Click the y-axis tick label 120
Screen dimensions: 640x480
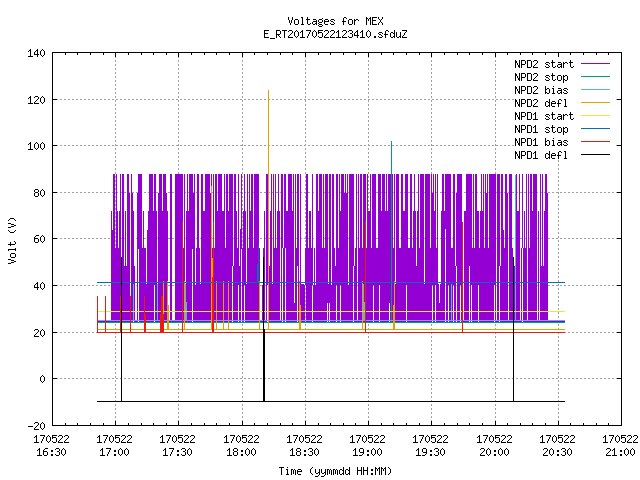pos(36,100)
